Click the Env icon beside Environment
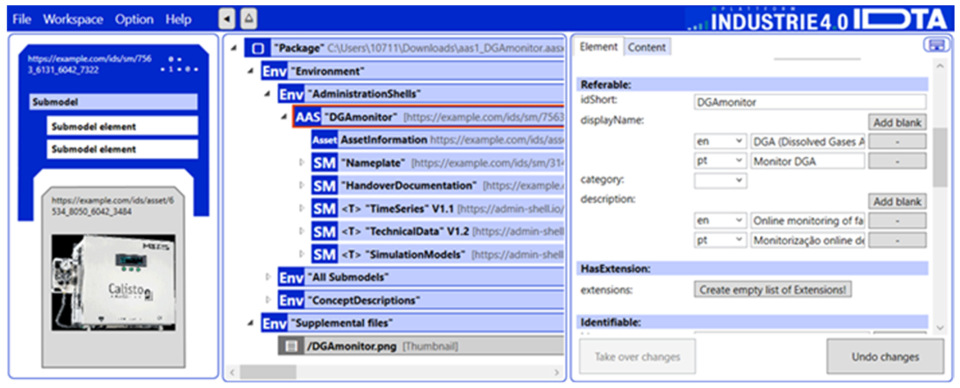The height and width of the screenshot is (388, 960). 274,71
